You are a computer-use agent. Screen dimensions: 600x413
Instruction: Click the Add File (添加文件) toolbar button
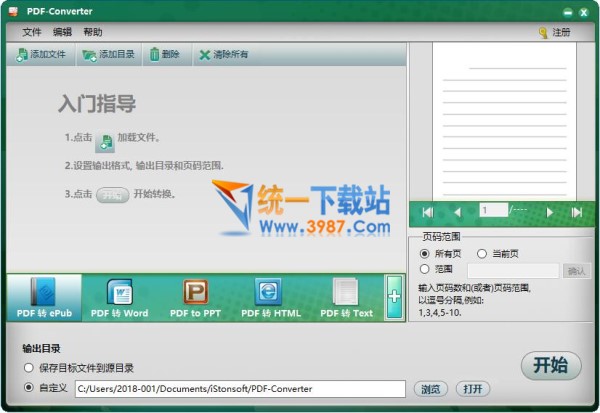(x=41, y=54)
